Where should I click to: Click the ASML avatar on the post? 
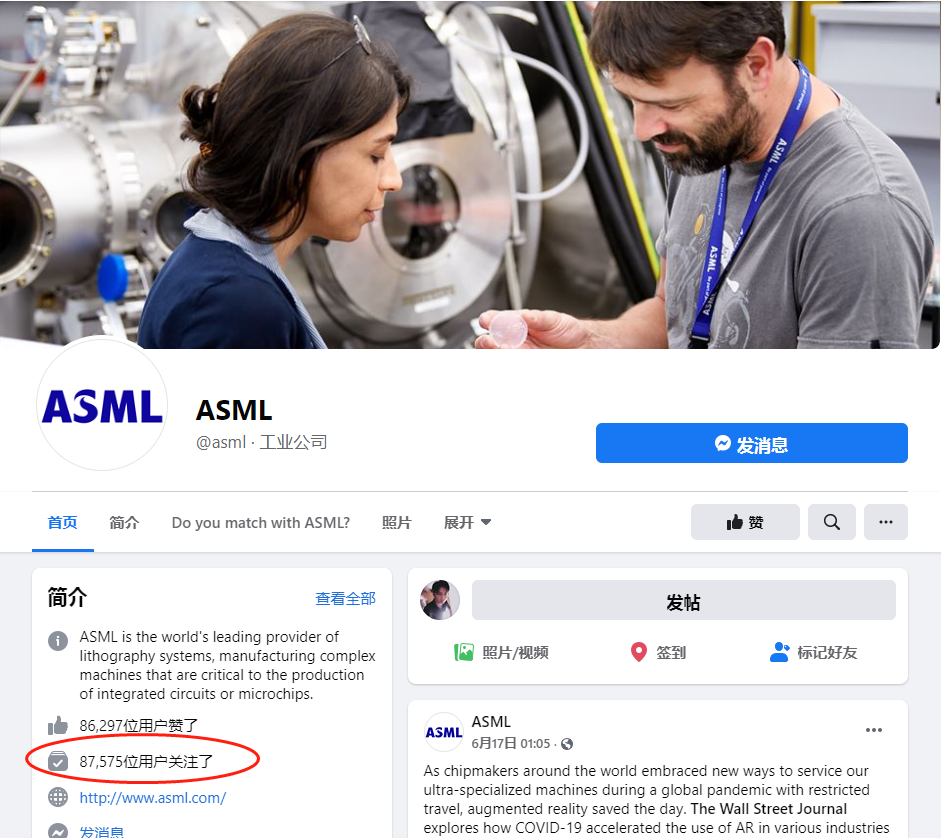[x=444, y=732]
